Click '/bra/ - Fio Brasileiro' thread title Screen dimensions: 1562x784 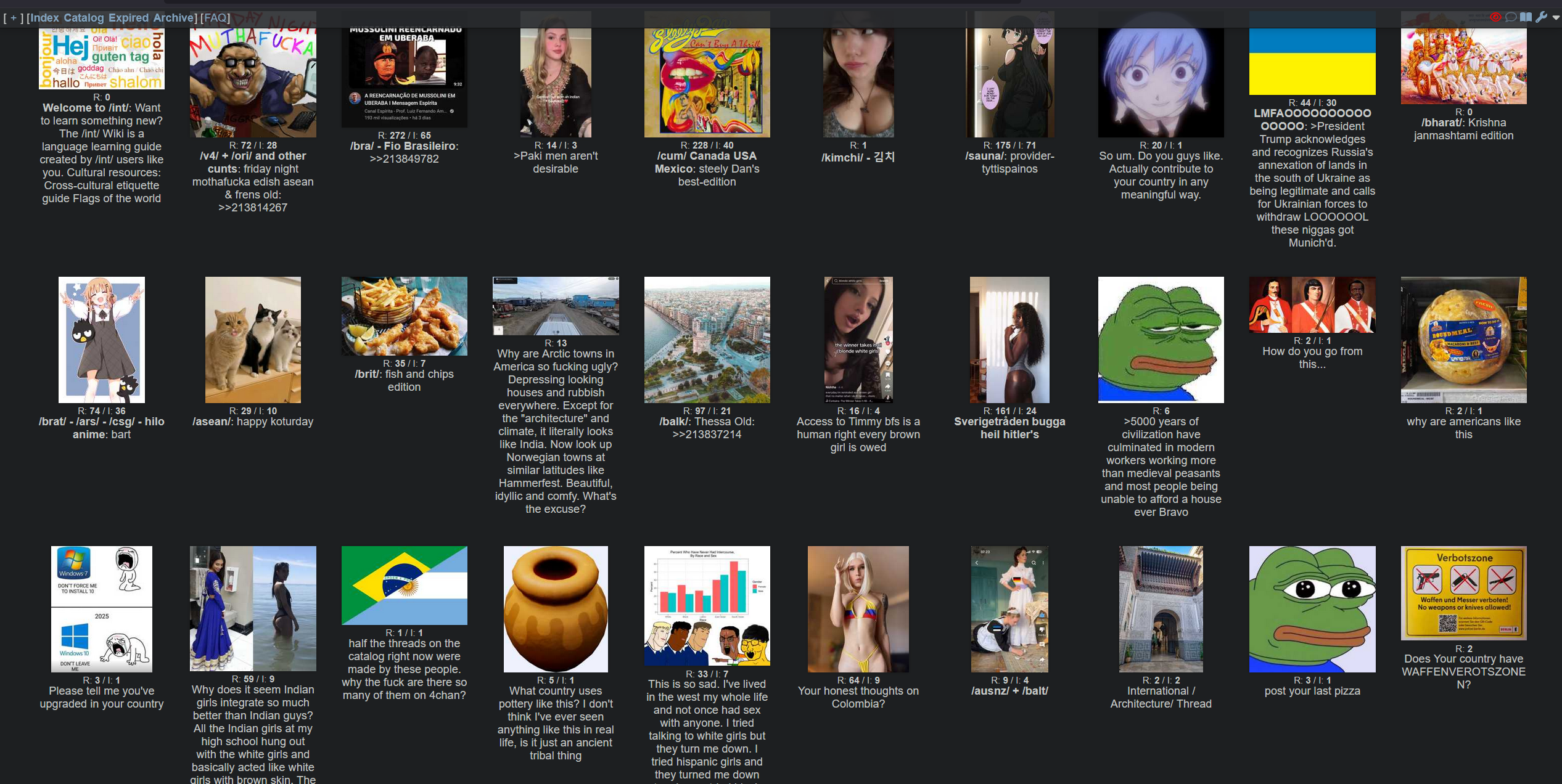click(403, 146)
